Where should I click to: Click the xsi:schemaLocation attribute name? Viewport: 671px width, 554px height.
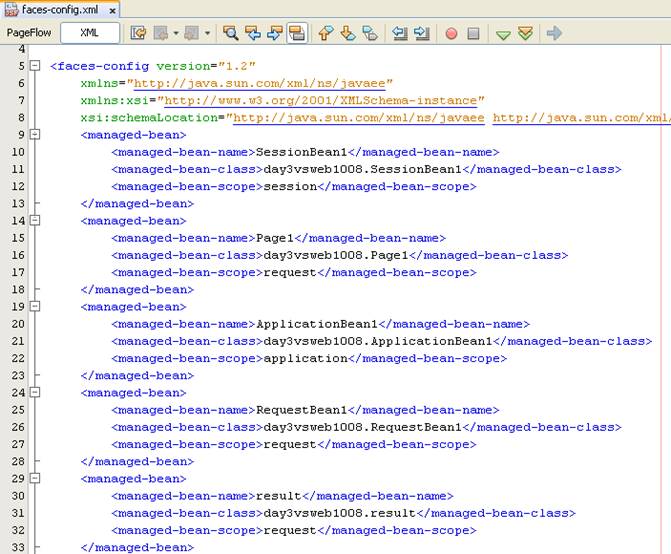[149, 118]
